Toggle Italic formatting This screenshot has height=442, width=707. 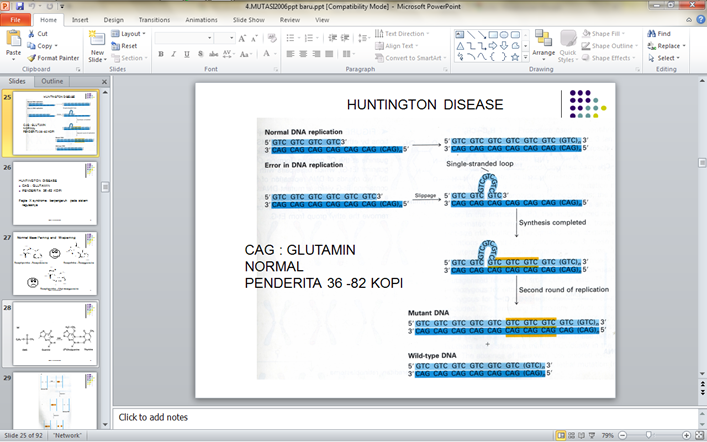pos(174,54)
